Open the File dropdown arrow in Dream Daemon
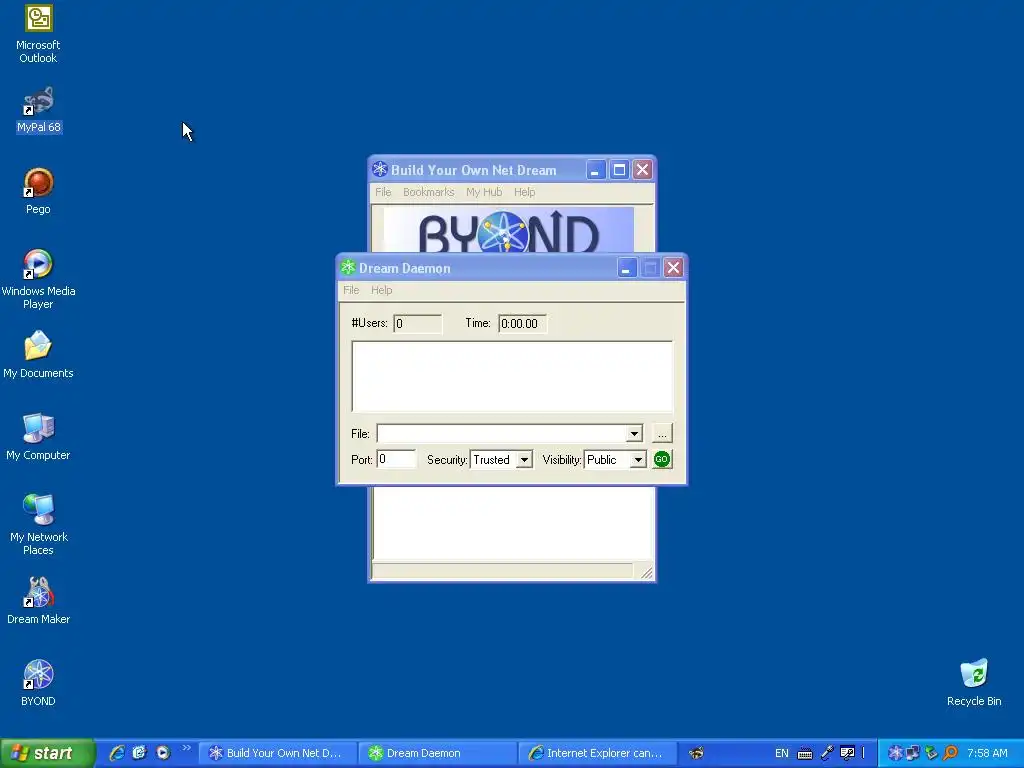 pyautogui.click(x=634, y=434)
